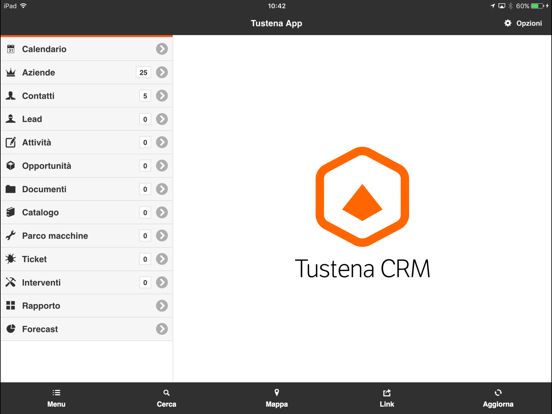Click the Lead person icon
This screenshot has width=552, height=414.
pyautogui.click(x=11, y=119)
